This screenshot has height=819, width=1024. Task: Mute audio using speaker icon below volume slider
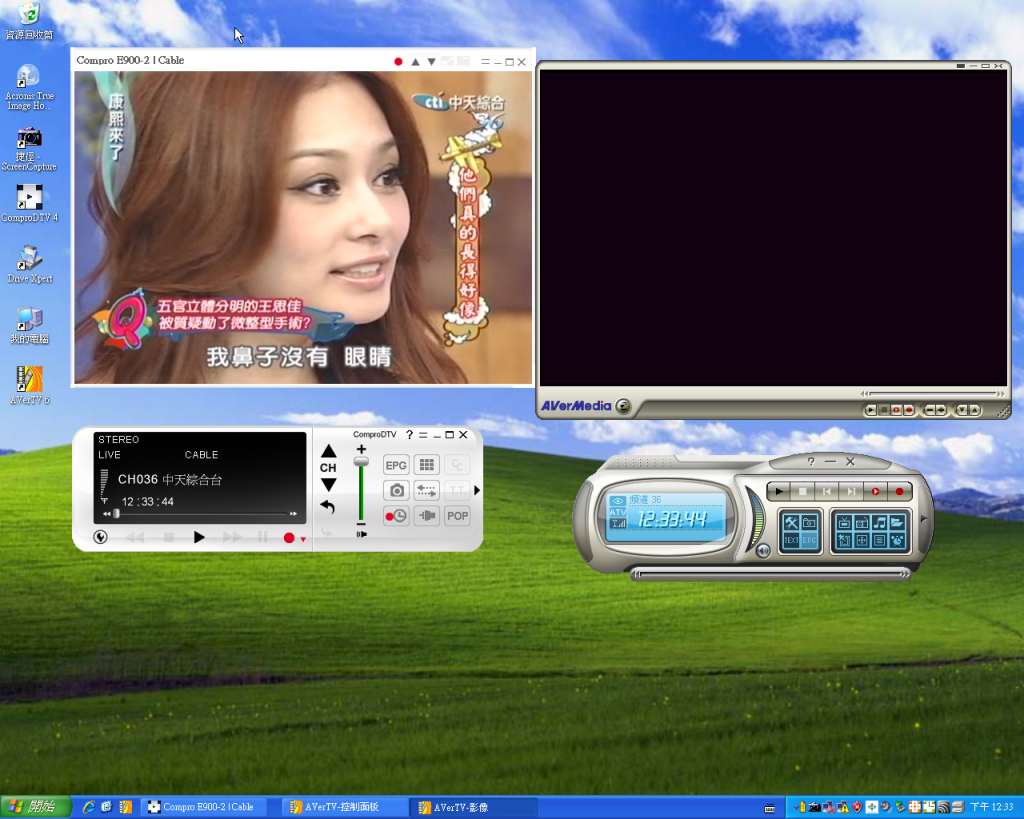click(x=361, y=534)
